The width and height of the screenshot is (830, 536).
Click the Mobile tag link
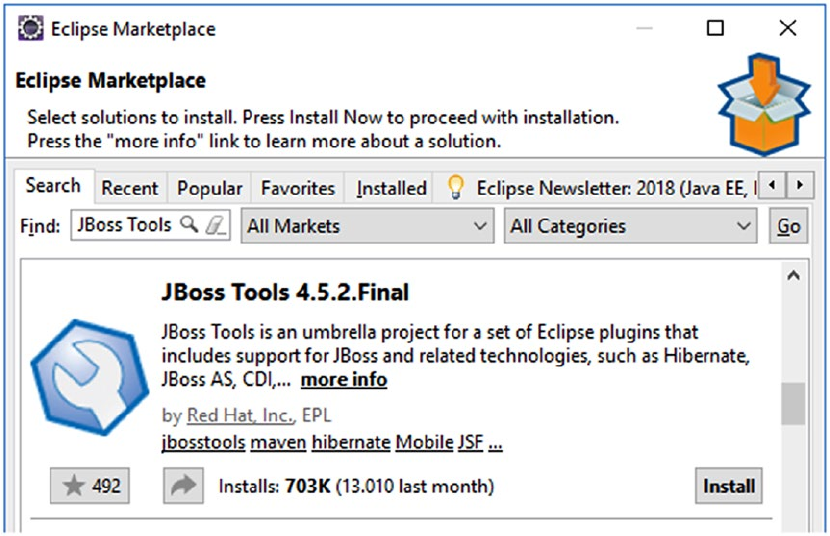(425, 442)
